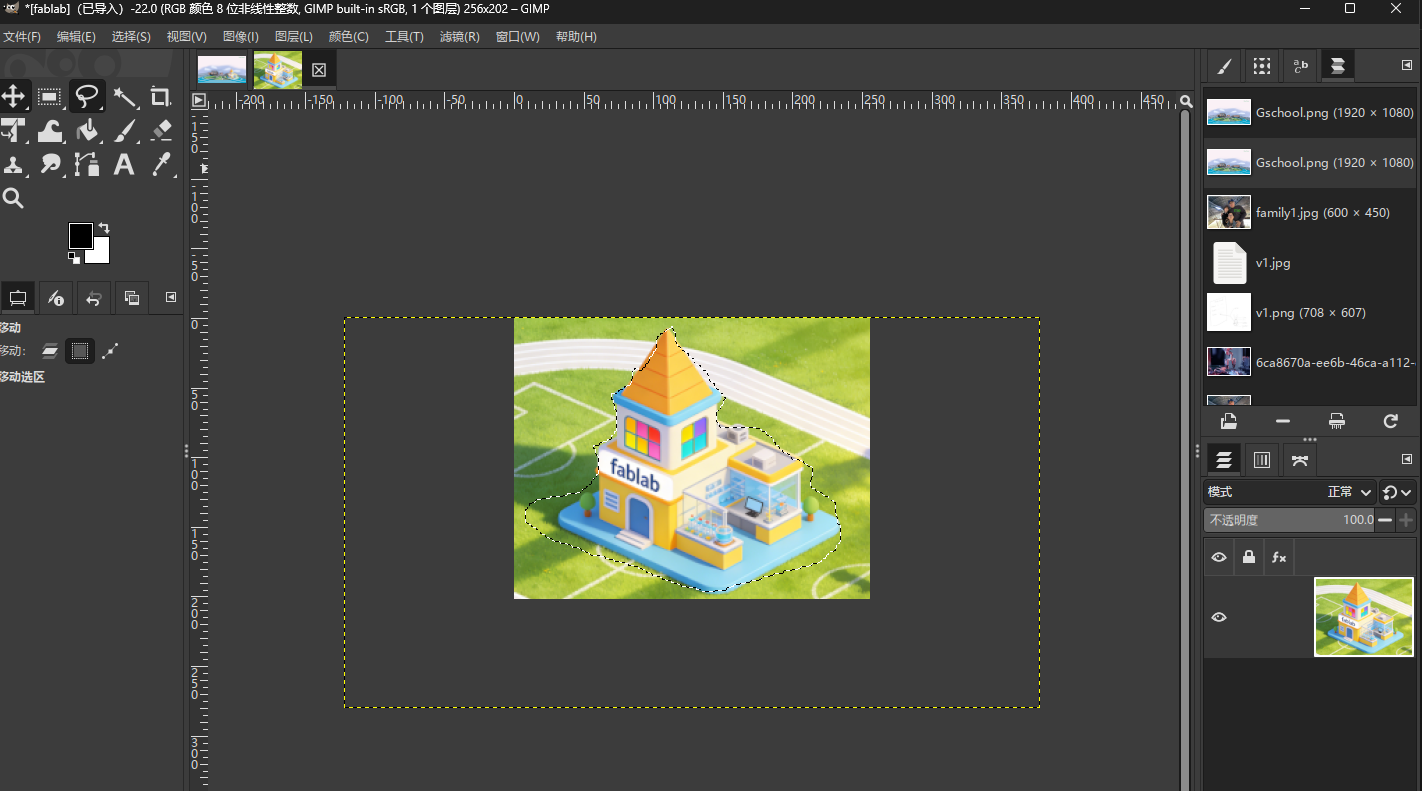Decrease layer opacity with minus button

tap(1385, 520)
